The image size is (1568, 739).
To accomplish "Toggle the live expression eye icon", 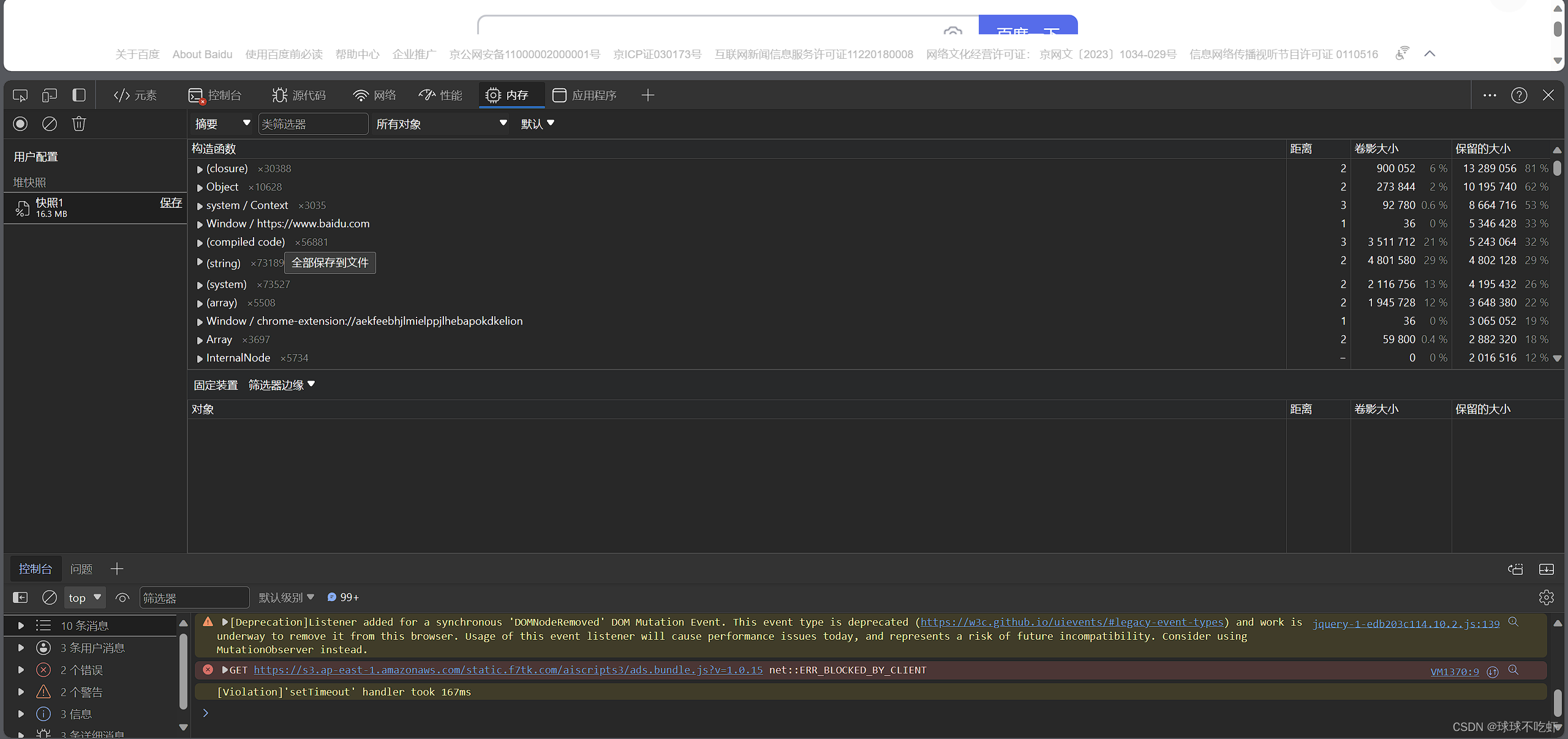I will pyautogui.click(x=123, y=598).
